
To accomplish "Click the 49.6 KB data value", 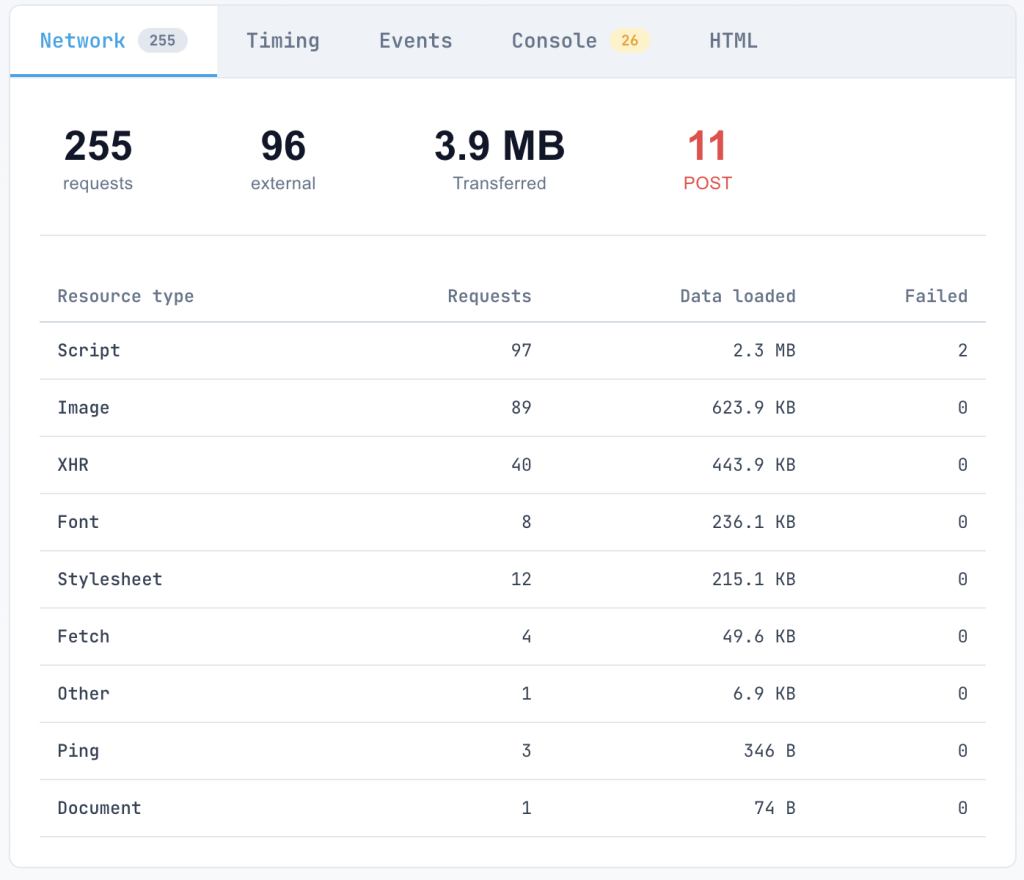I will [x=759, y=636].
